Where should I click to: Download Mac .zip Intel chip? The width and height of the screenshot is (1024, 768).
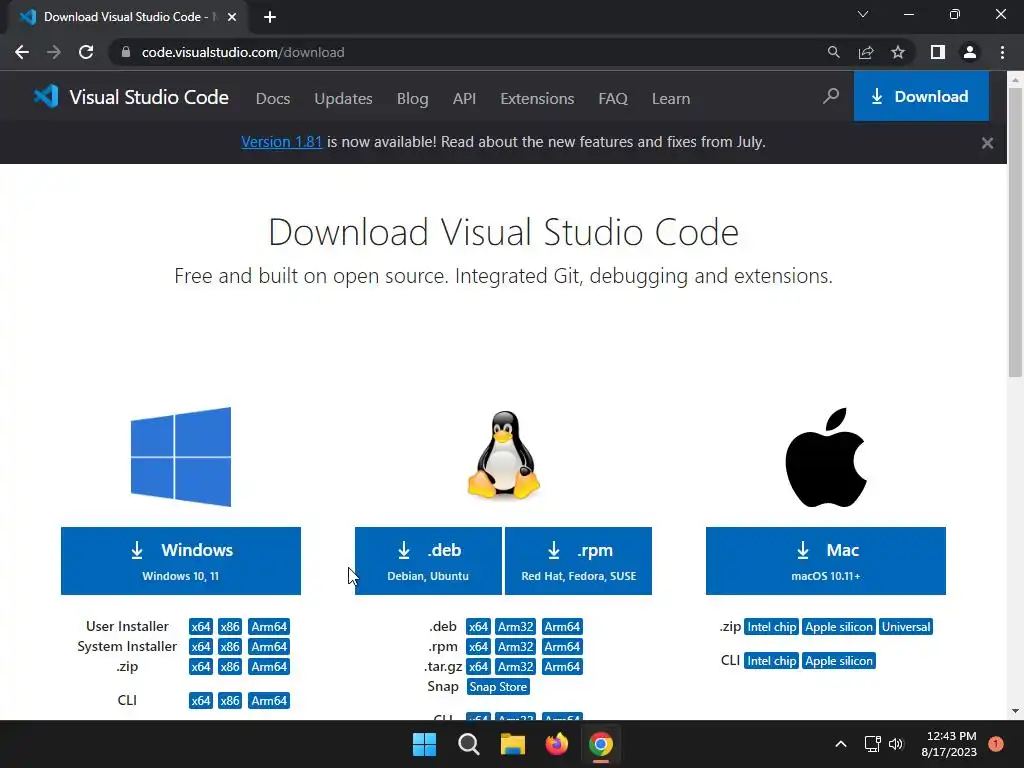[772, 627]
